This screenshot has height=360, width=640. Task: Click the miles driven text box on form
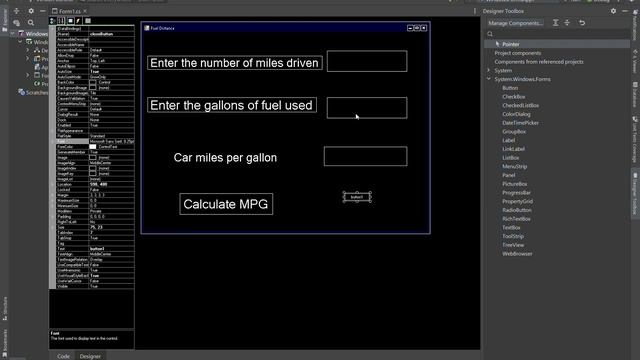click(367, 61)
